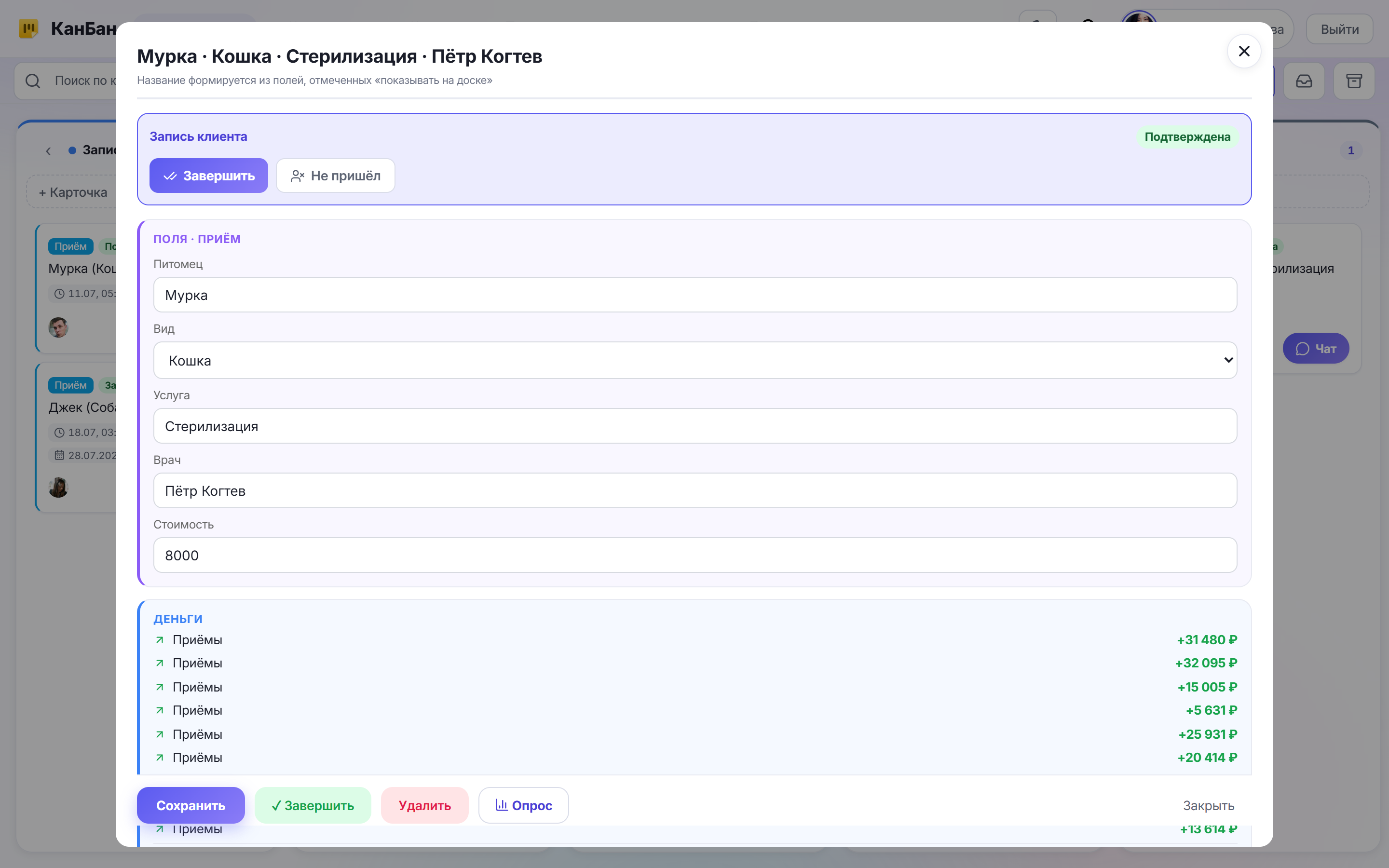Mark the appointment as Не пришёл
Viewport: 1389px width, 868px height.
[x=335, y=176]
